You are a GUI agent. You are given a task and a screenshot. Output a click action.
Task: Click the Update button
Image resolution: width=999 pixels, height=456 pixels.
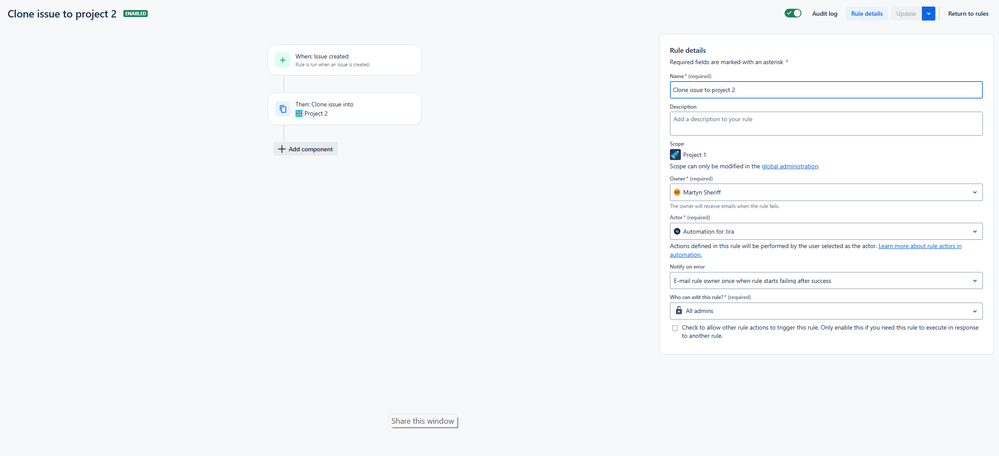(906, 13)
